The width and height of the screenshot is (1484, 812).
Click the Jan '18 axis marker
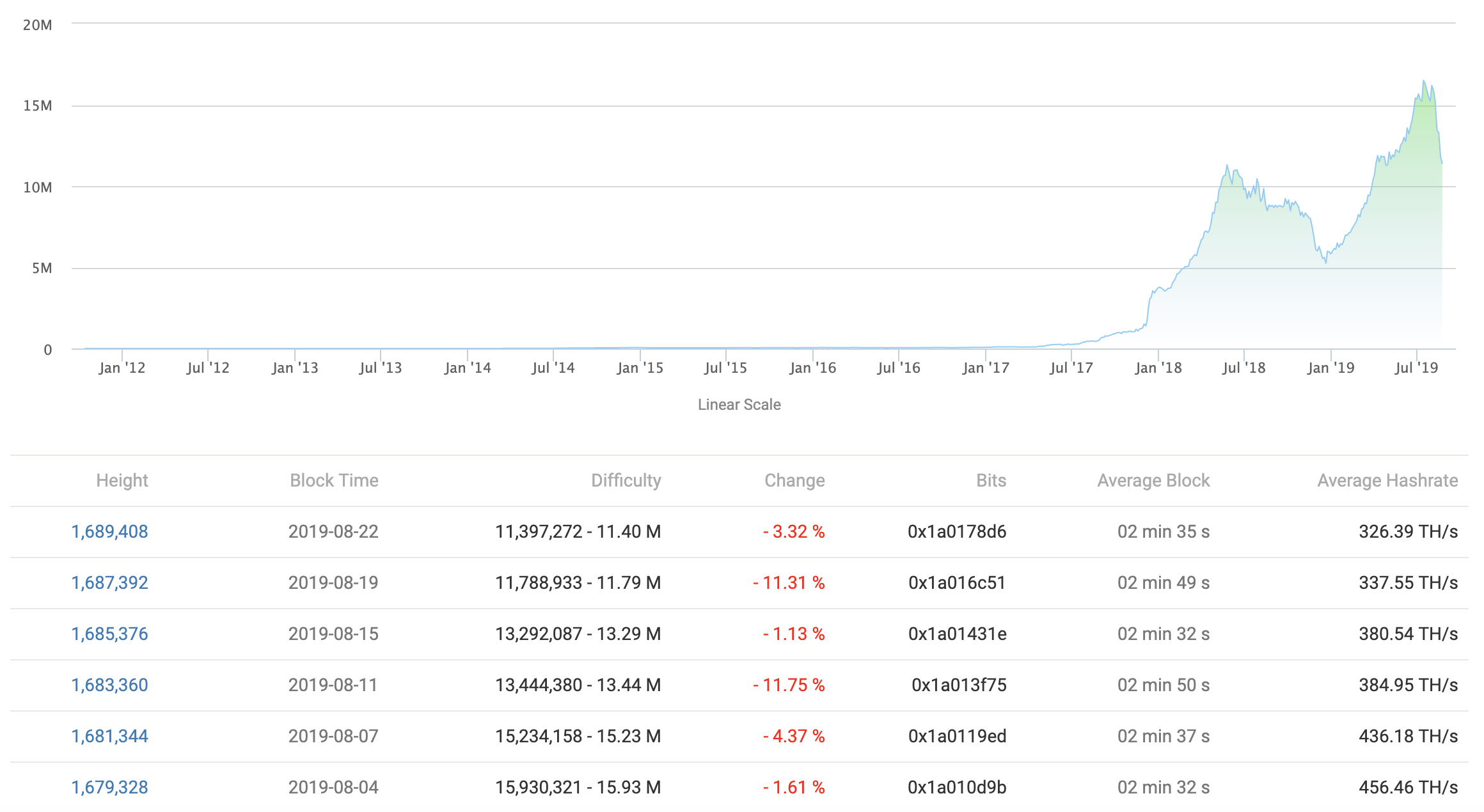[1158, 368]
